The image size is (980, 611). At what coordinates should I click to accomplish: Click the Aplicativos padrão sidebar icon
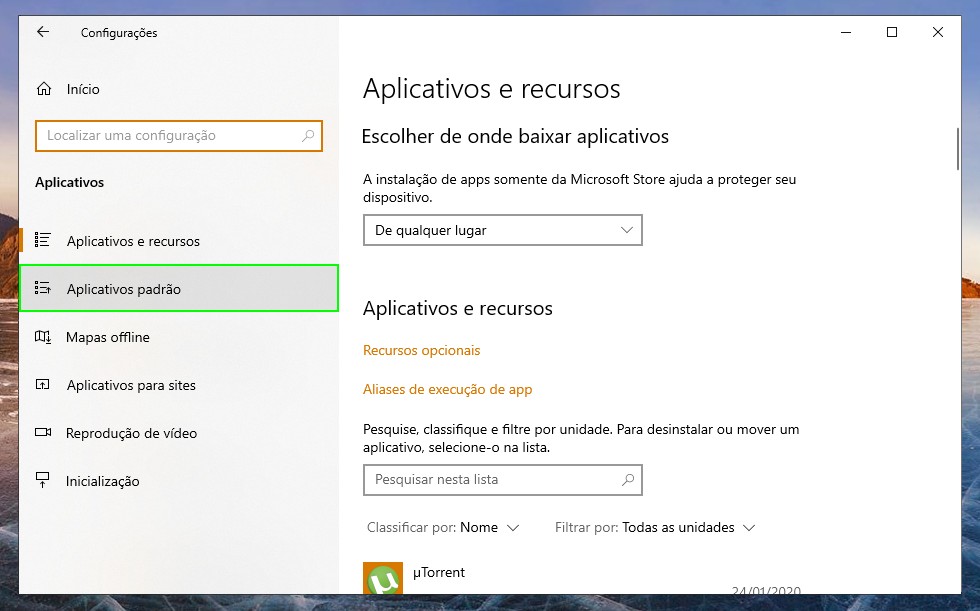coord(42,288)
